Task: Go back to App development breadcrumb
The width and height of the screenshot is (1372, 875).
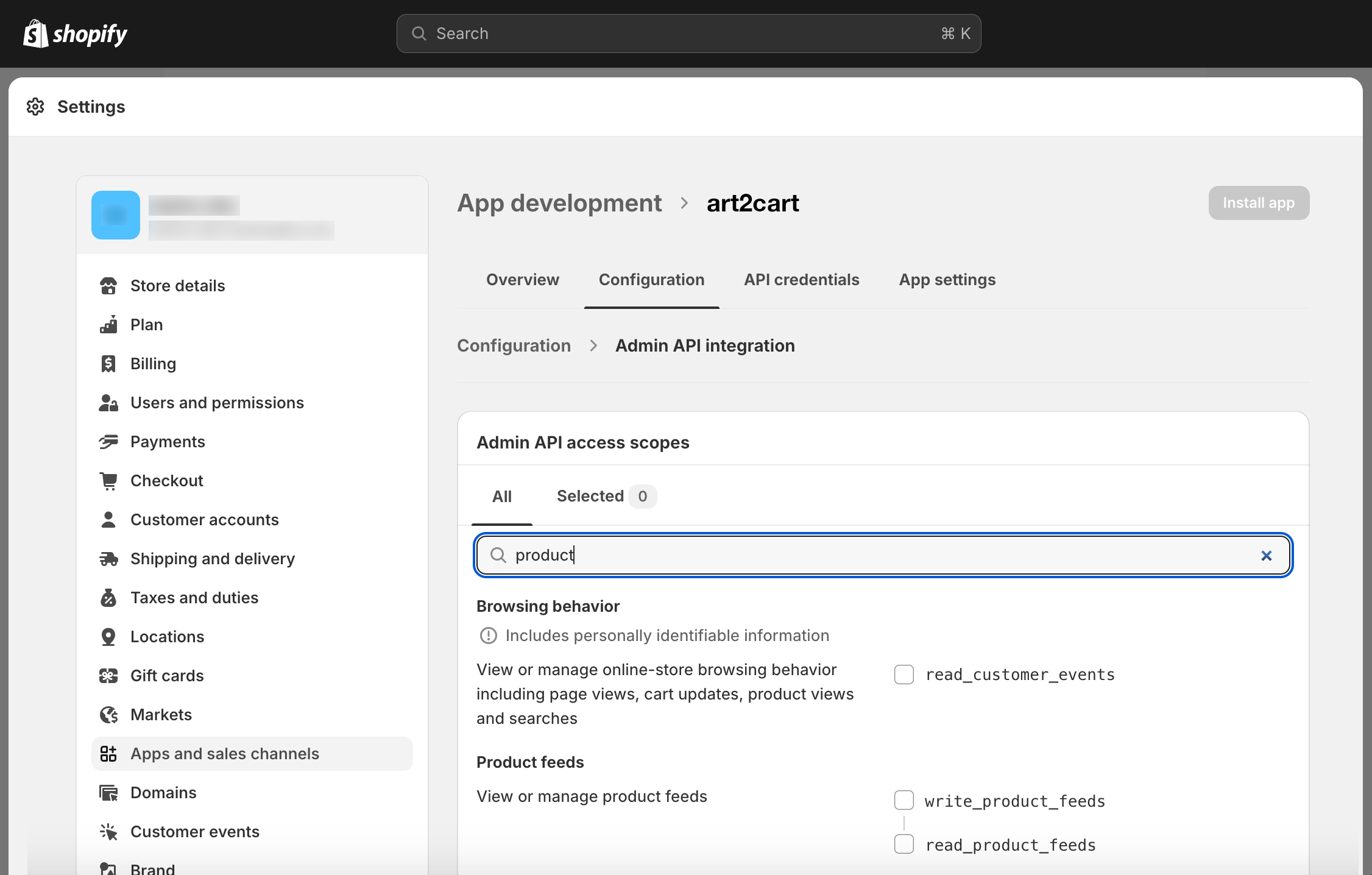Action: [x=559, y=203]
